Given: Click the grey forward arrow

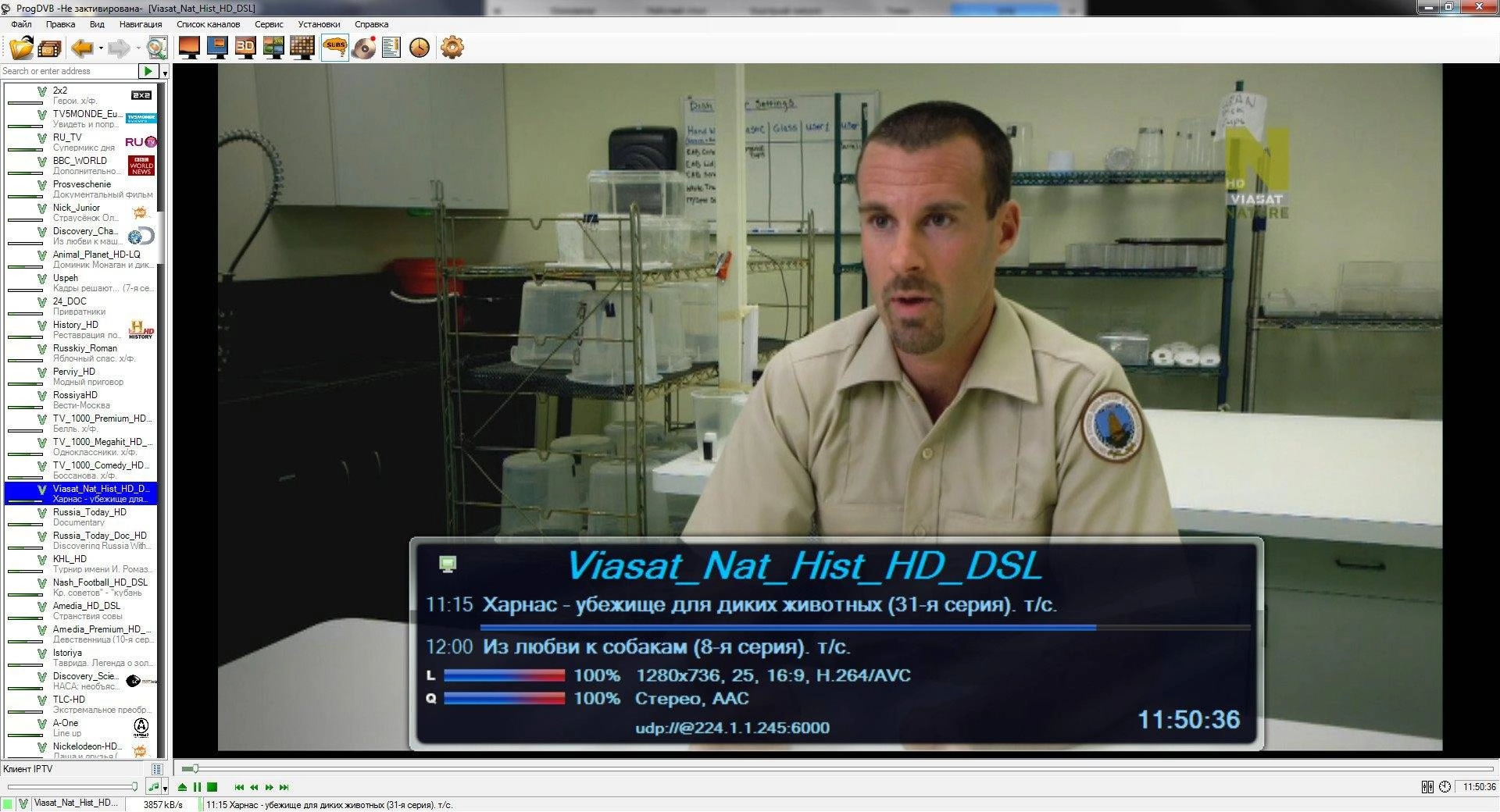Looking at the screenshot, I should [119, 48].
